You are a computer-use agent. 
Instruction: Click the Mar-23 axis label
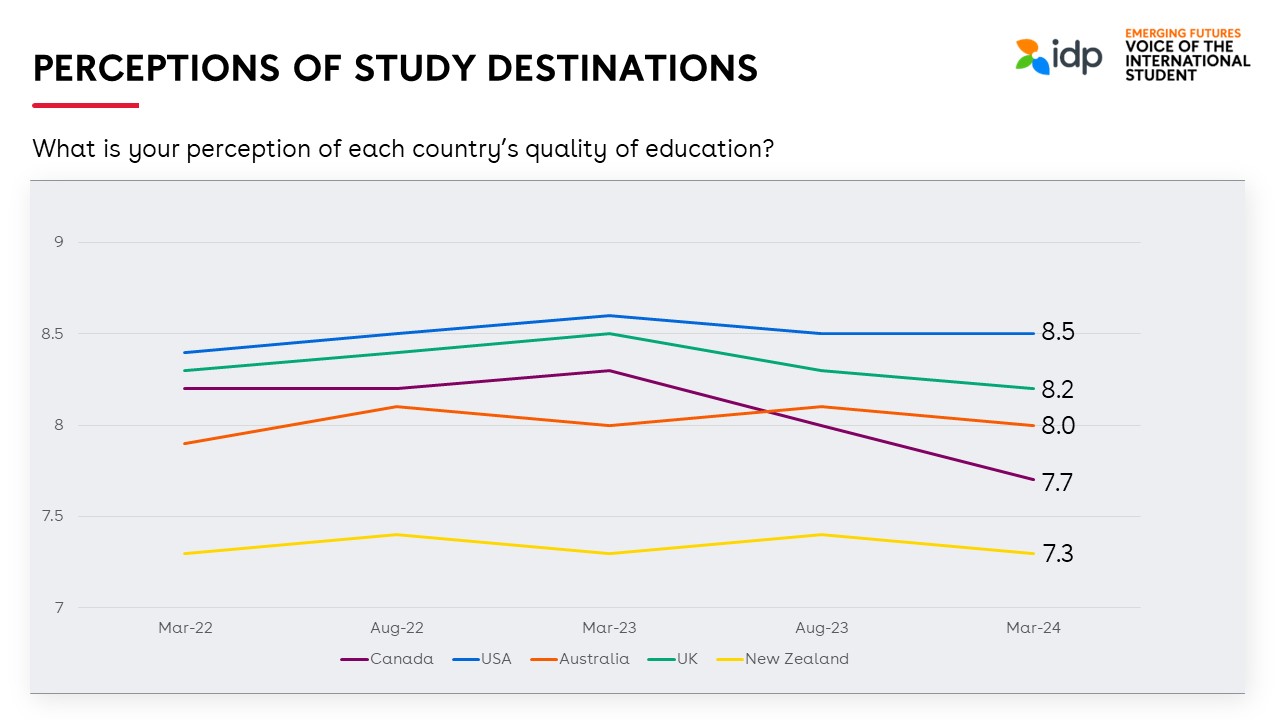pyautogui.click(x=609, y=628)
